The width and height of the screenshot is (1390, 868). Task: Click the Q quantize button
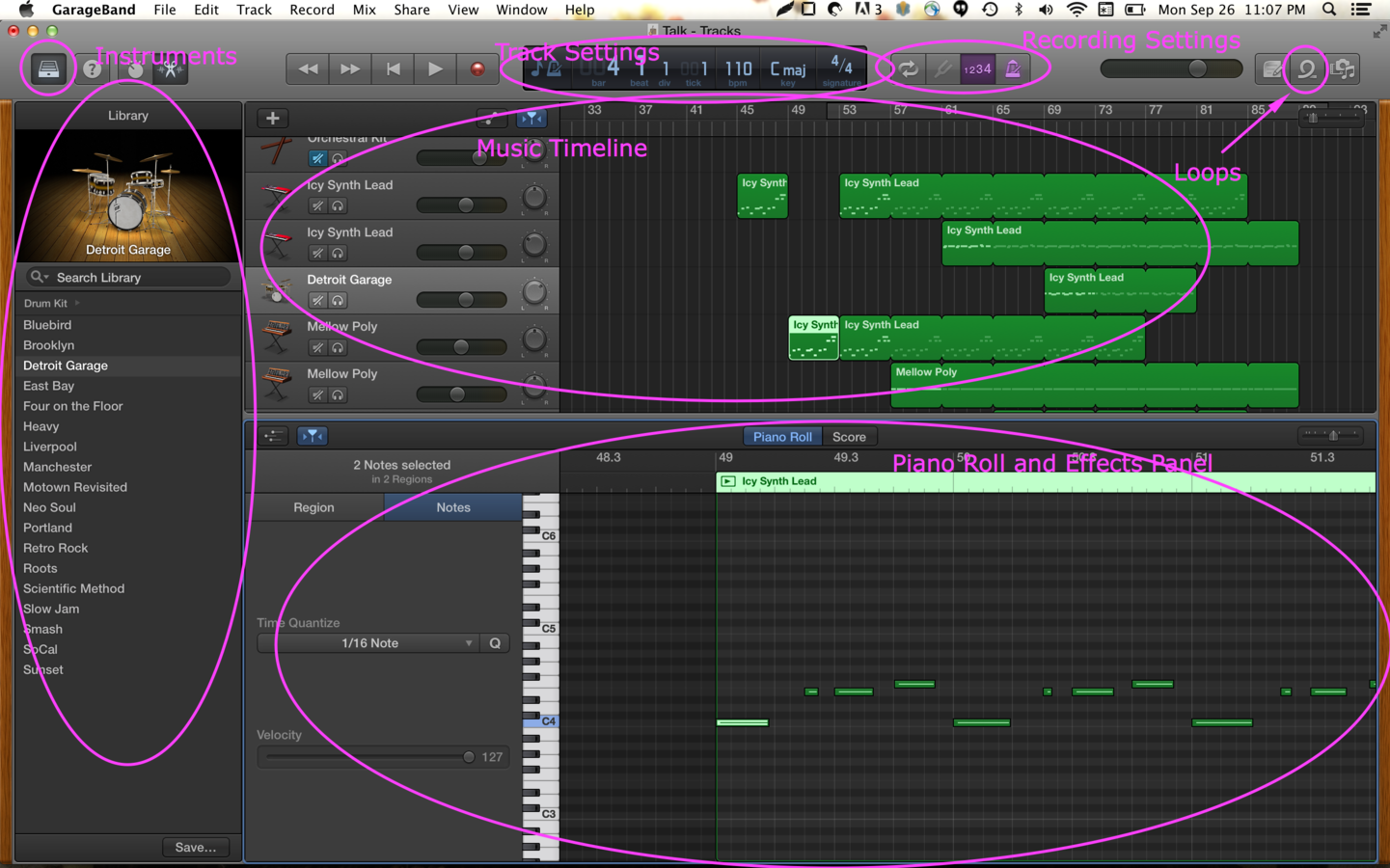(495, 643)
